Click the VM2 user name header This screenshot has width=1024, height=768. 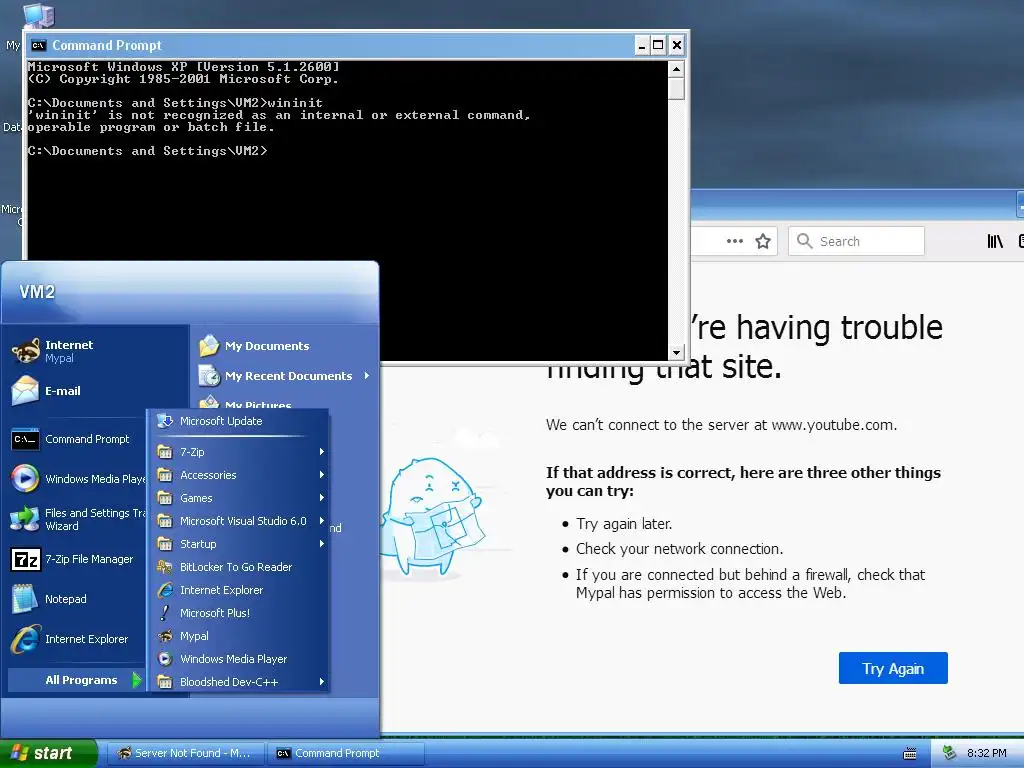(37, 291)
